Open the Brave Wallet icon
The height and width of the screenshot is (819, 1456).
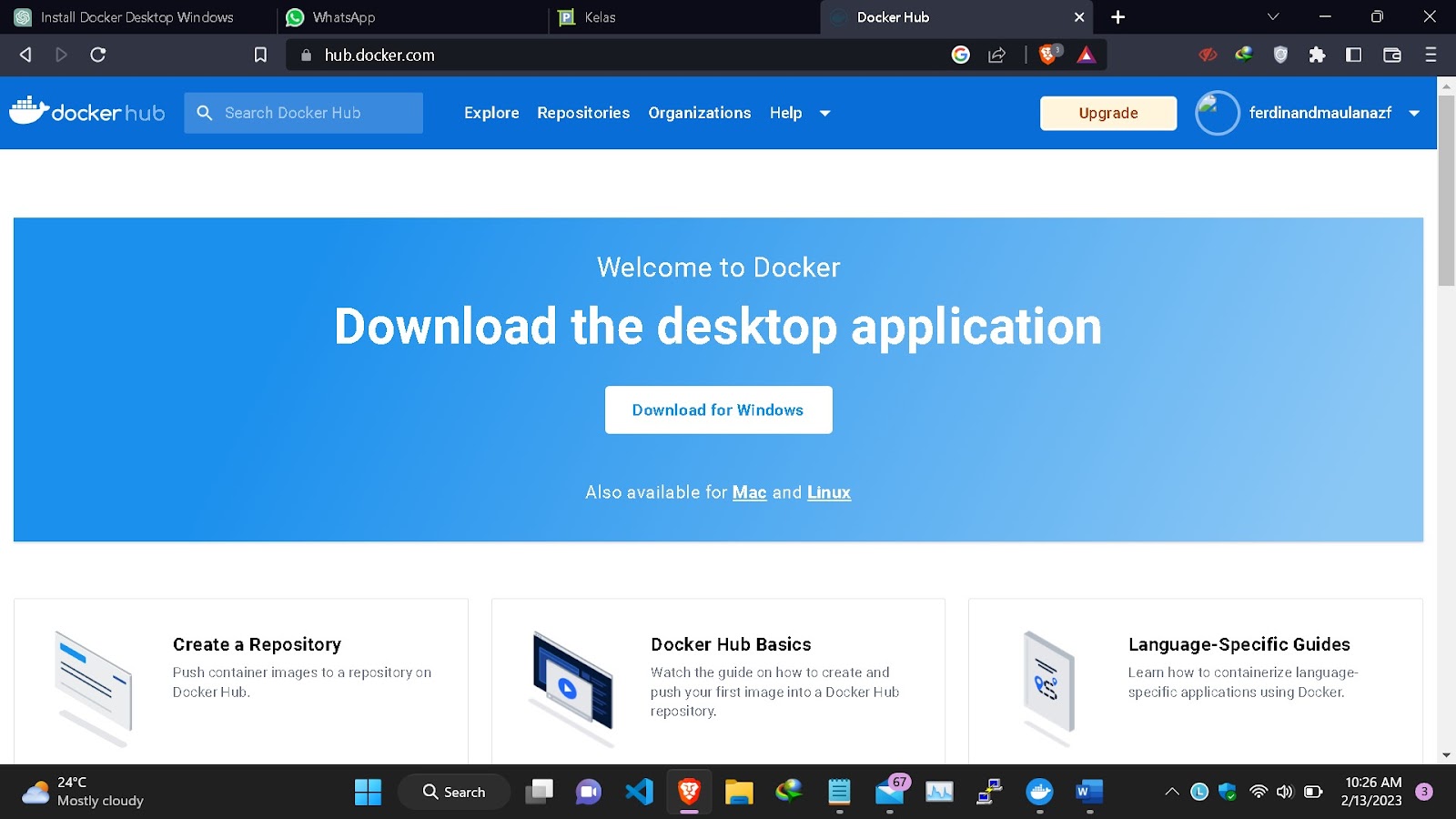coord(1392,55)
